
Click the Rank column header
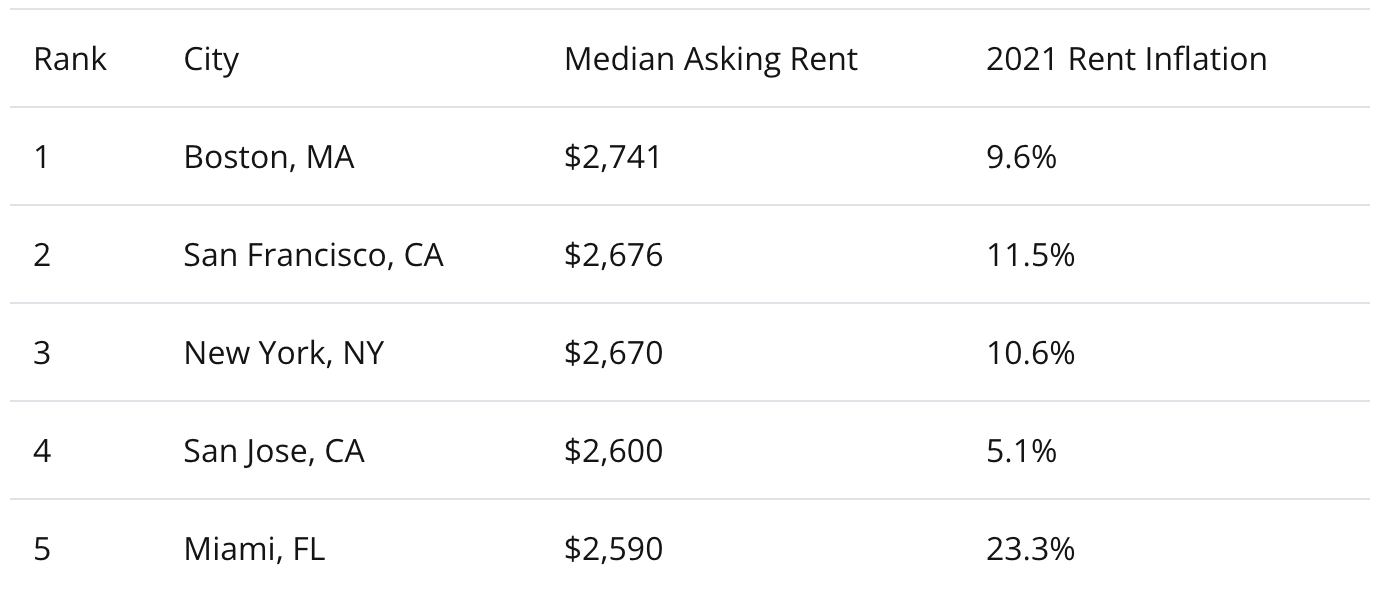coord(70,59)
